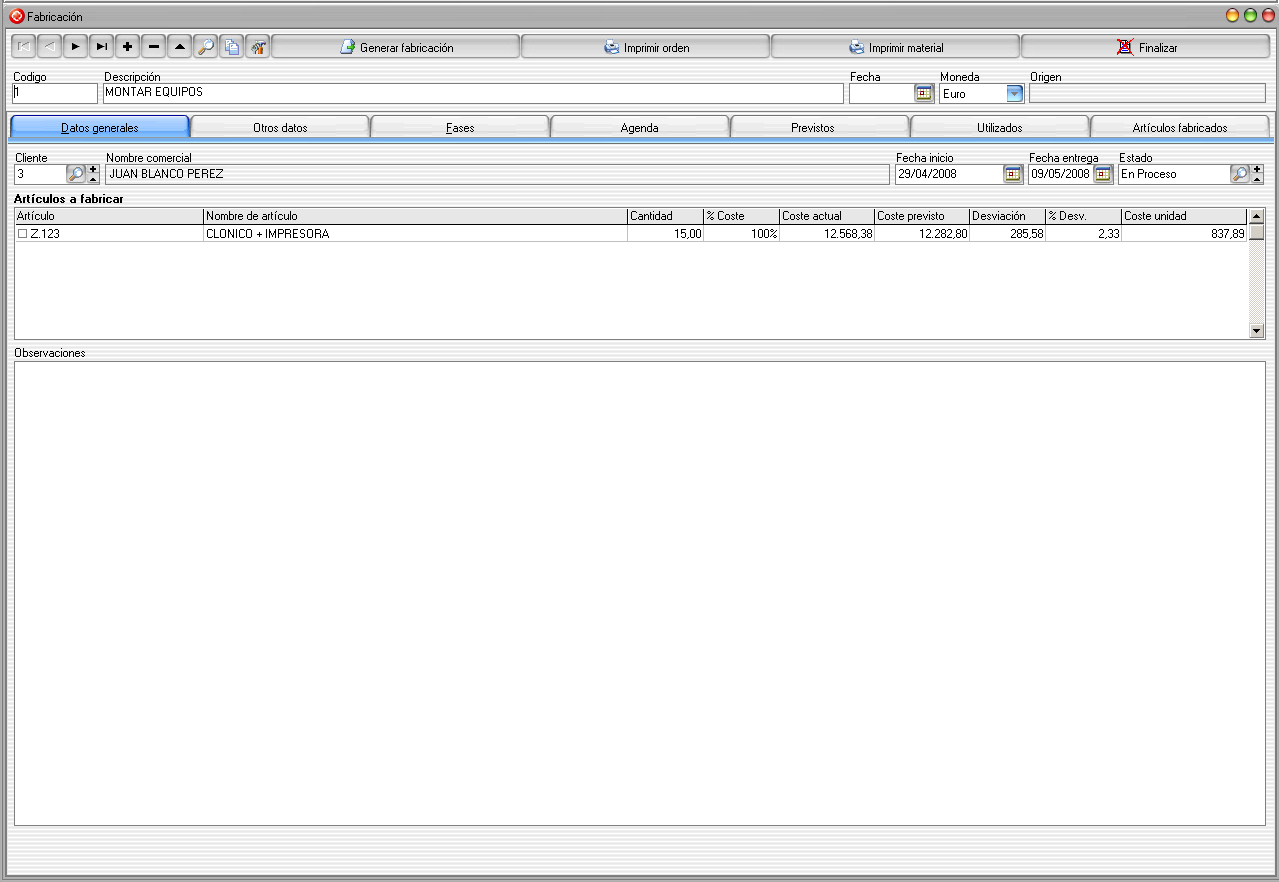Open the hammer tools icon in toolbar
This screenshot has width=1279, height=882.
coord(258,47)
